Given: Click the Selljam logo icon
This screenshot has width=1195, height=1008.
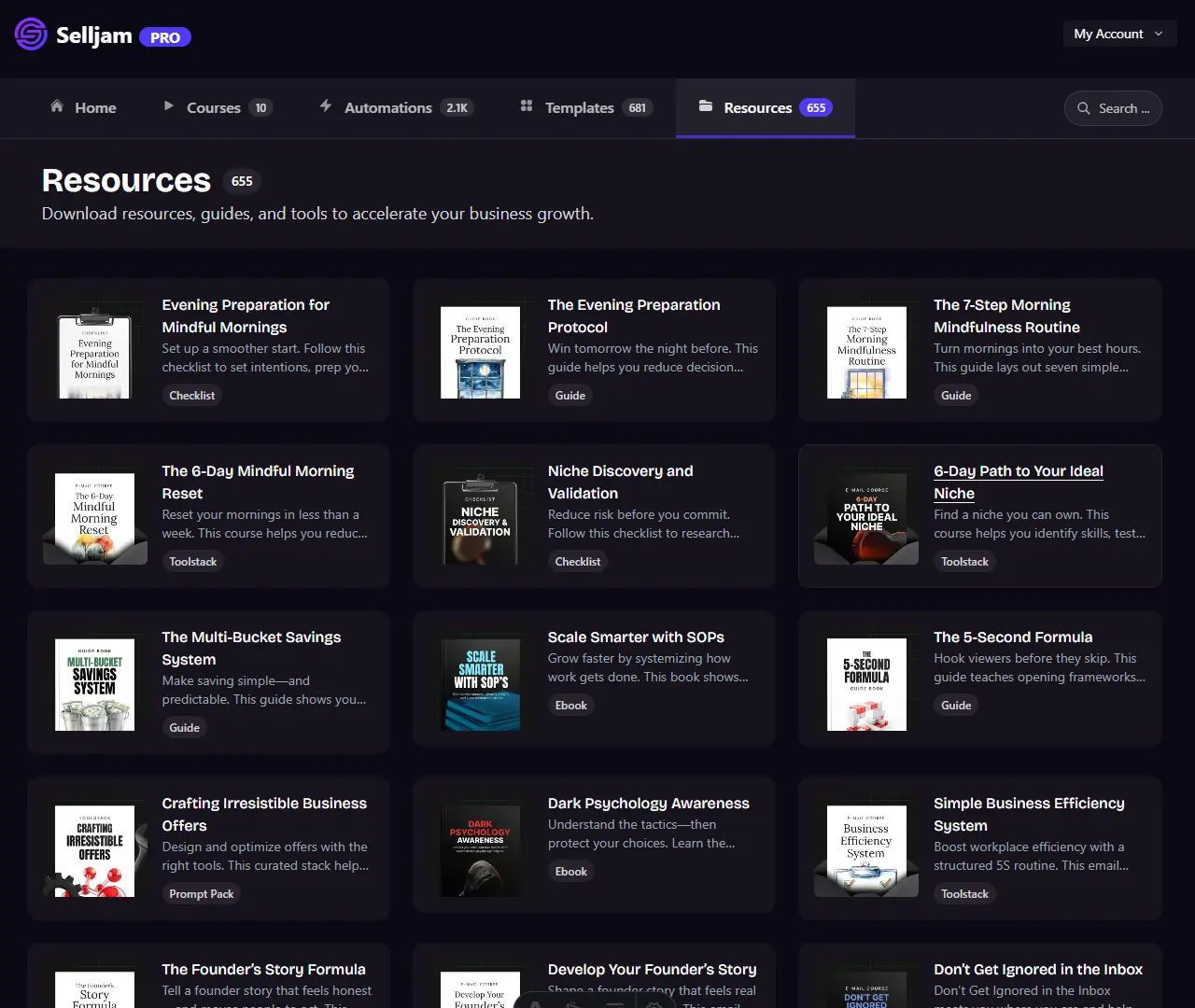Looking at the screenshot, I should point(31,35).
